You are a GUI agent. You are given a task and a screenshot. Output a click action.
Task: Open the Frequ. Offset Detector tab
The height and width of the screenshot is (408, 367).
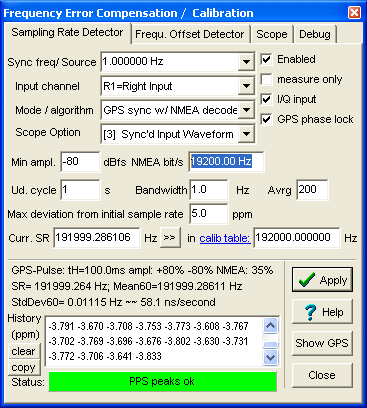tap(190, 34)
